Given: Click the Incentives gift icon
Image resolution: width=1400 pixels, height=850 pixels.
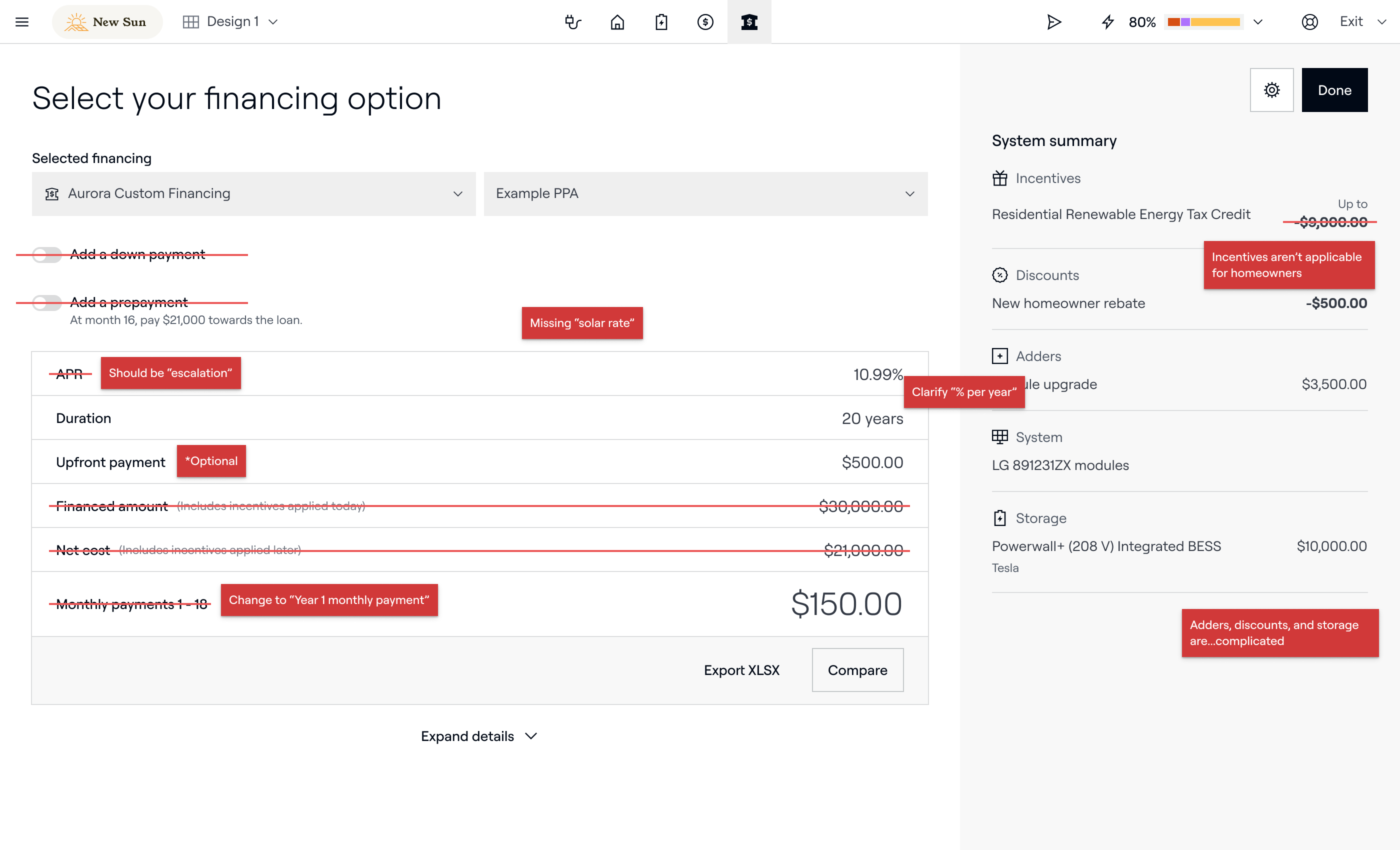Looking at the screenshot, I should [x=999, y=178].
